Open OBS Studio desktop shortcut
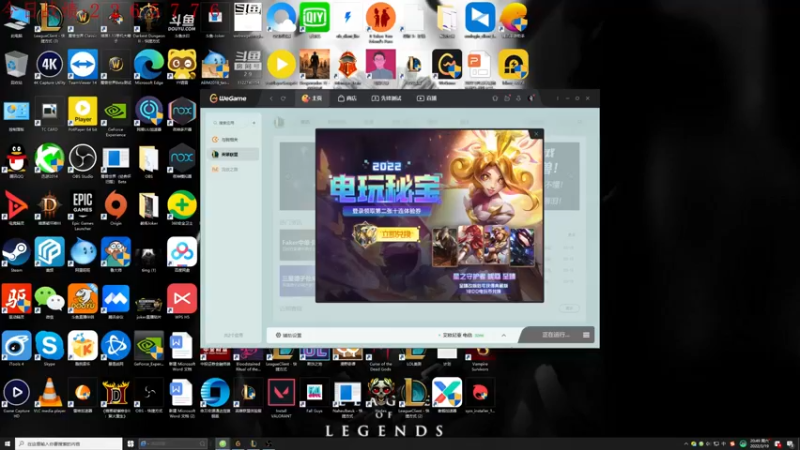This screenshot has height=450, width=800. [83, 161]
